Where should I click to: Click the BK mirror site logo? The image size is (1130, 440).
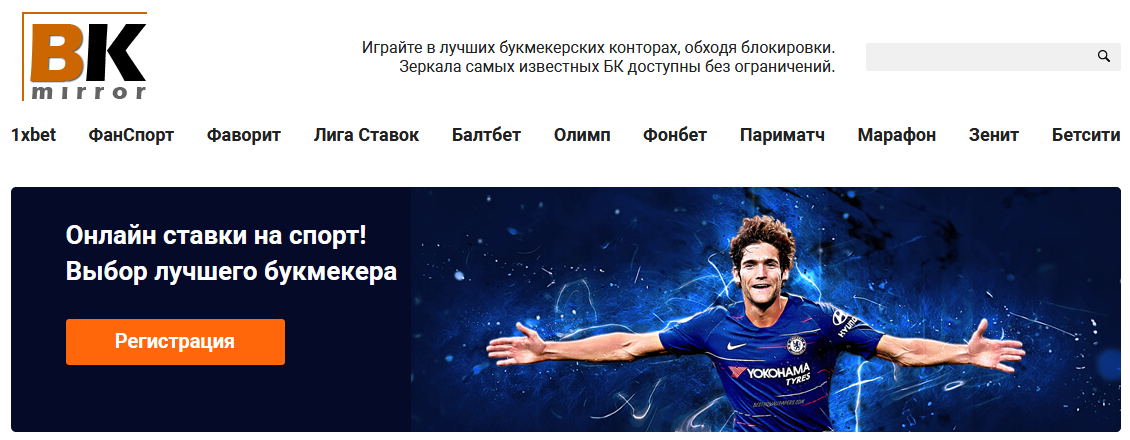tap(84, 56)
